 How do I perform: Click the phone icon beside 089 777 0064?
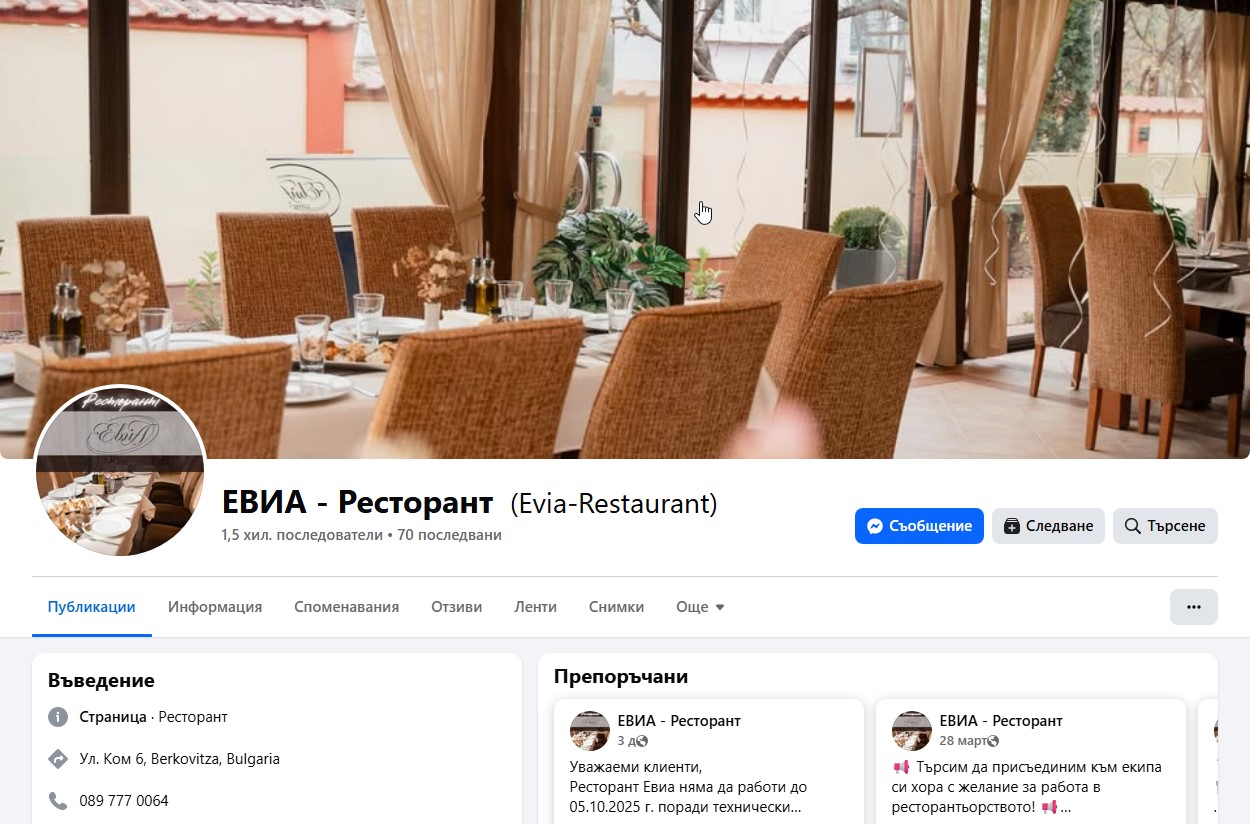[58, 801]
